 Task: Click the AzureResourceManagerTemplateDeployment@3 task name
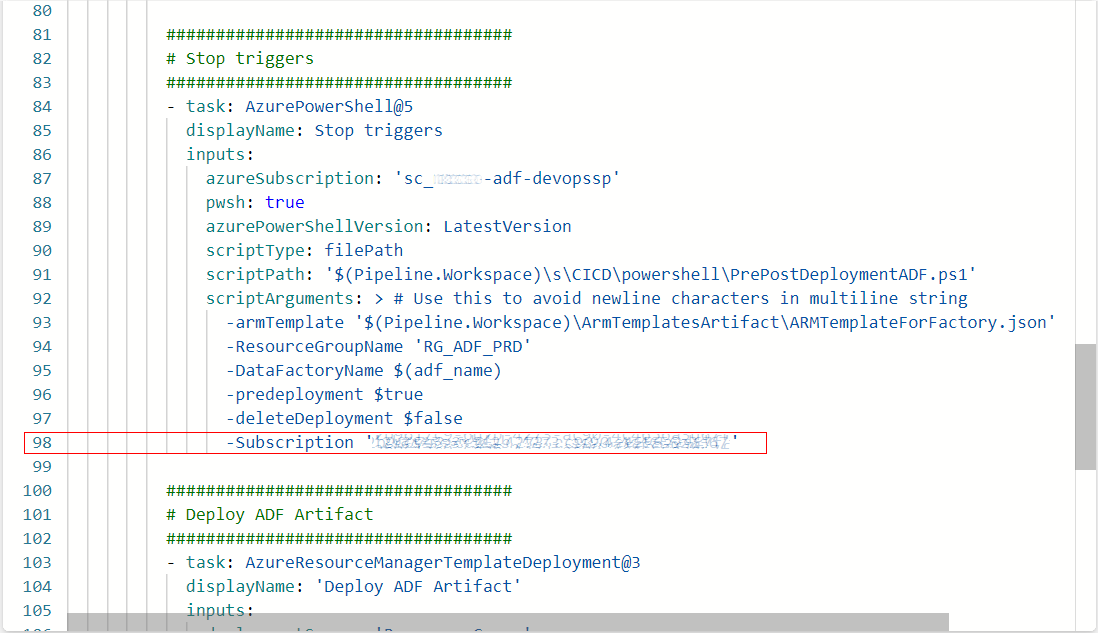[444, 562]
